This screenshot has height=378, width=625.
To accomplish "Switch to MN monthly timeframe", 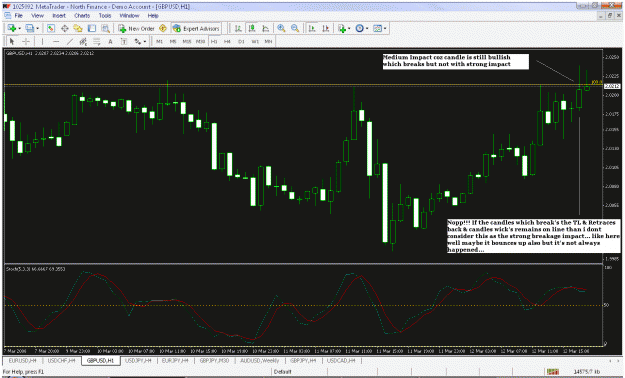I will [x=268, y=41].
